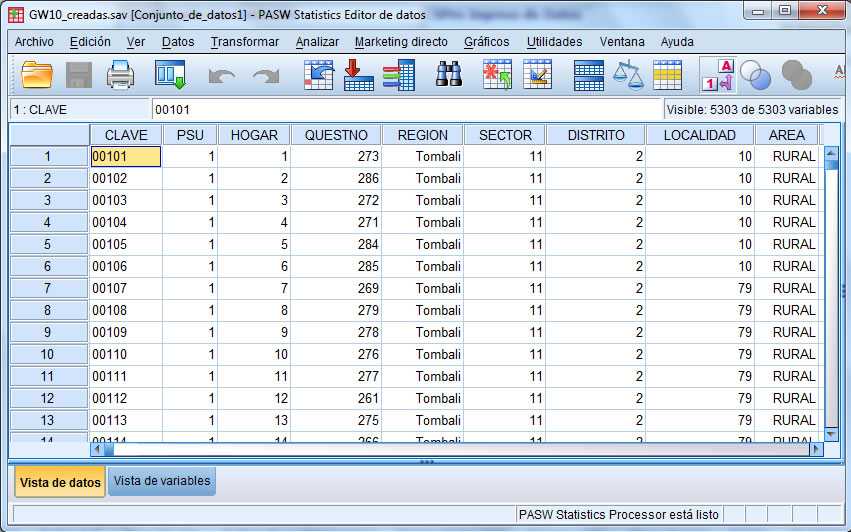Click the Print icon in toolbar

[x=121, y=75]
